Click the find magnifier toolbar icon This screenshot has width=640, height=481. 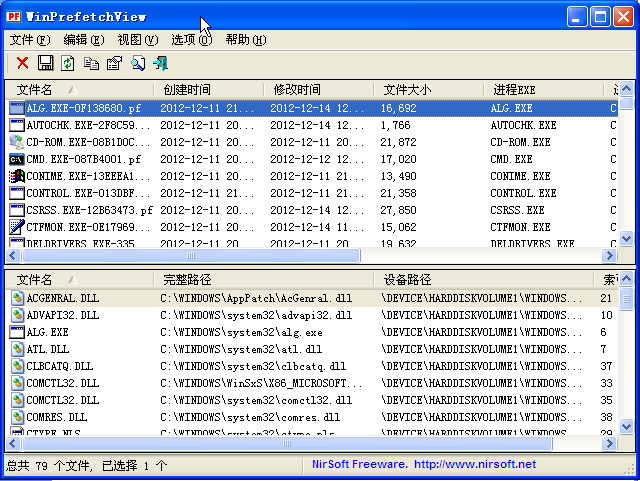[138, 63]
